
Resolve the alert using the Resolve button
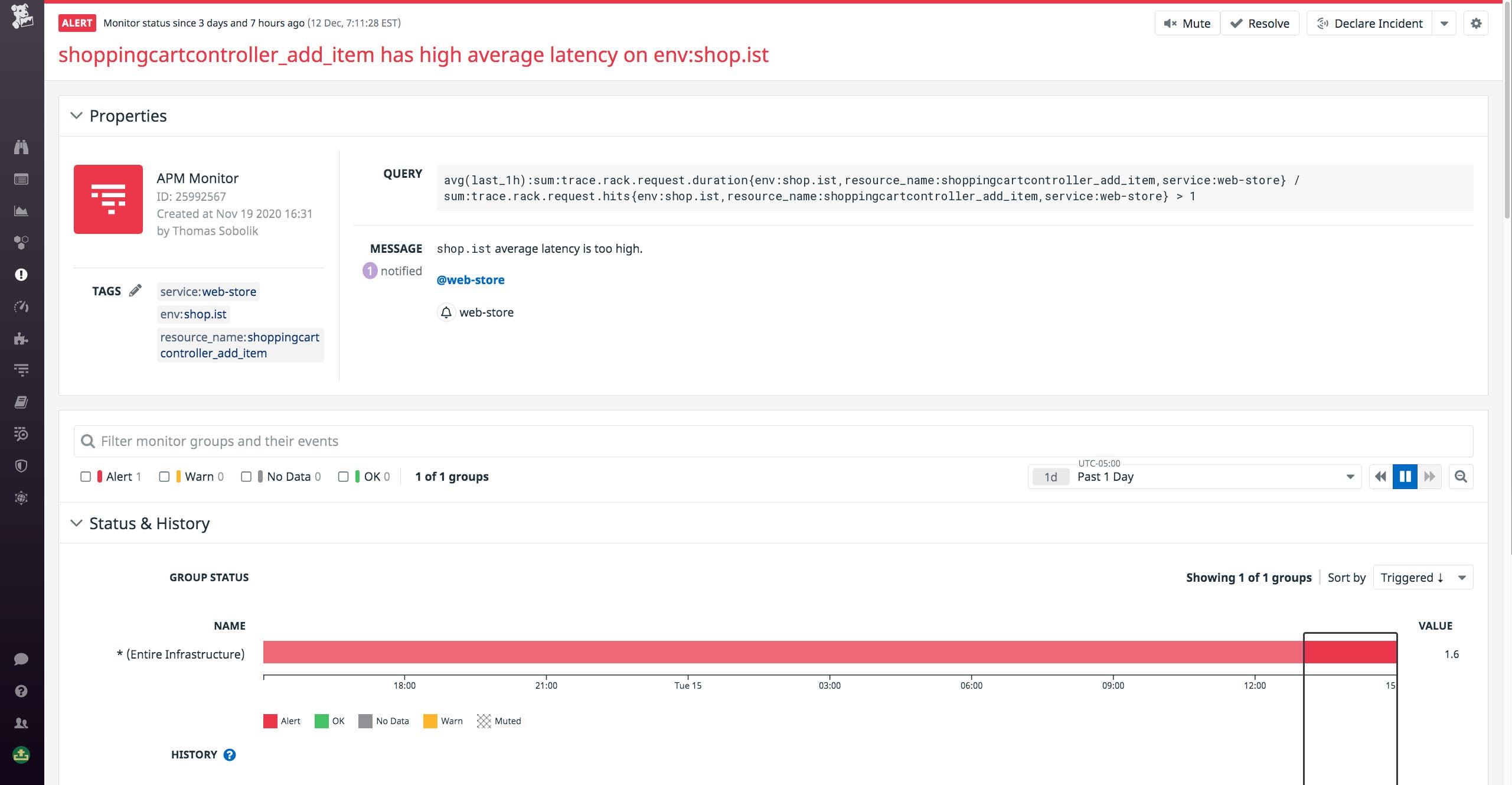coord(1260,23)
